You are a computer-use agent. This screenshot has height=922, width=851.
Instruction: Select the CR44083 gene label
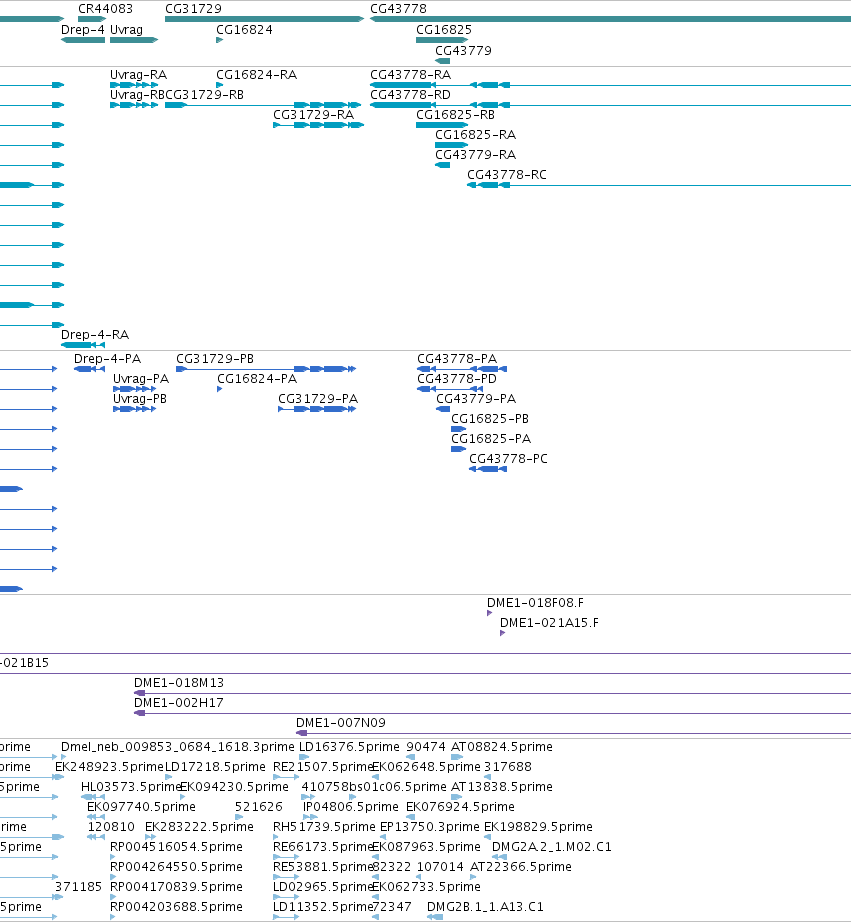point(105,9)
